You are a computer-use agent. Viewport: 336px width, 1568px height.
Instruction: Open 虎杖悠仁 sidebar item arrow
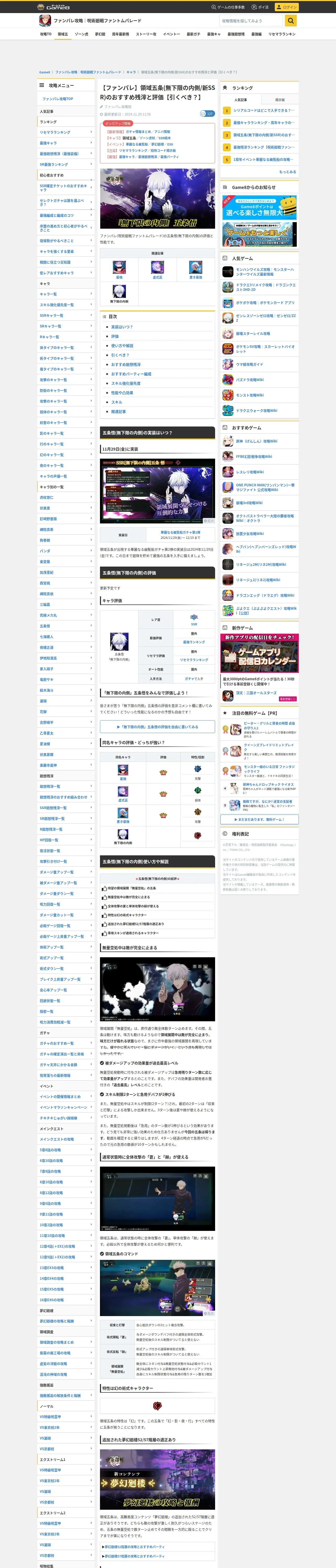[x=92, y=497]
